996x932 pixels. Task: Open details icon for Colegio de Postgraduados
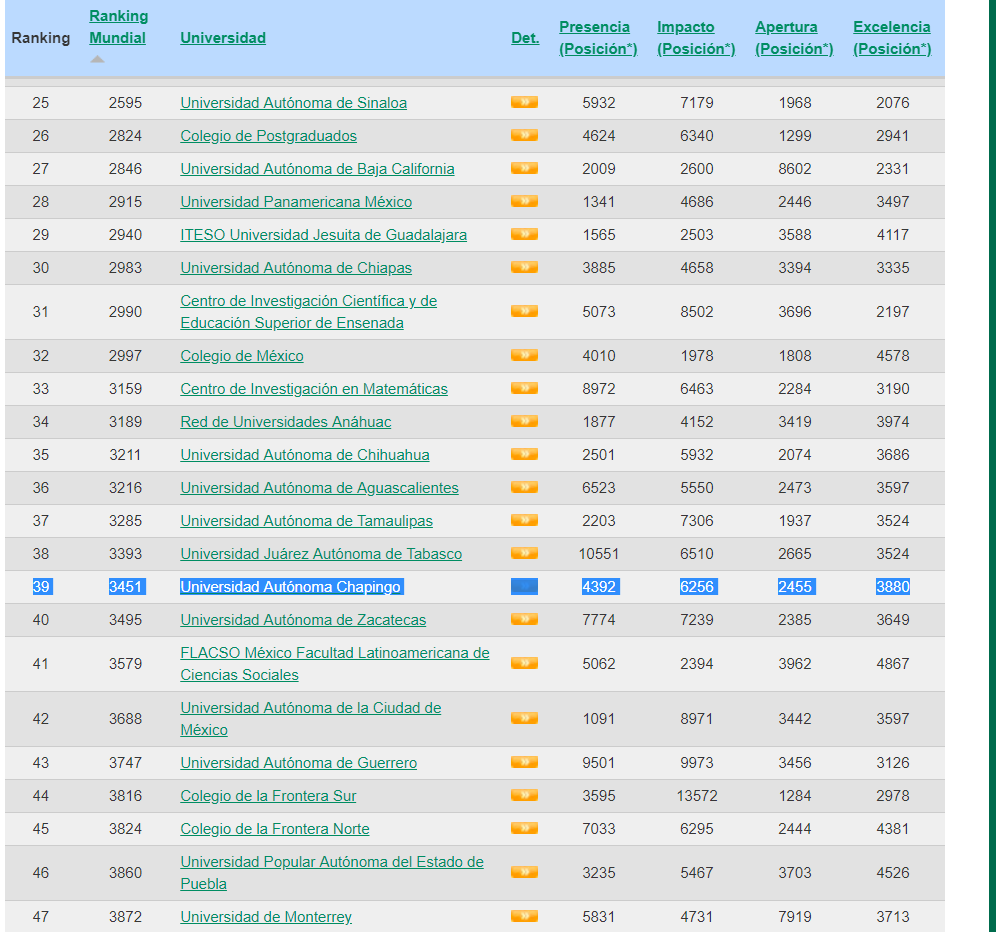[x=524, y=135]
